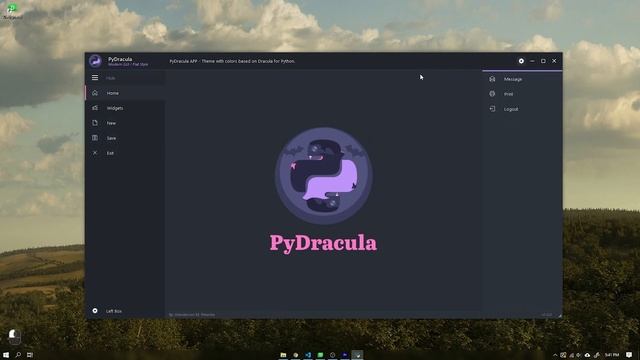Click the active PyDracula taskbar icon
Viewport: 640px width, 360px height.
click(357, 355)
